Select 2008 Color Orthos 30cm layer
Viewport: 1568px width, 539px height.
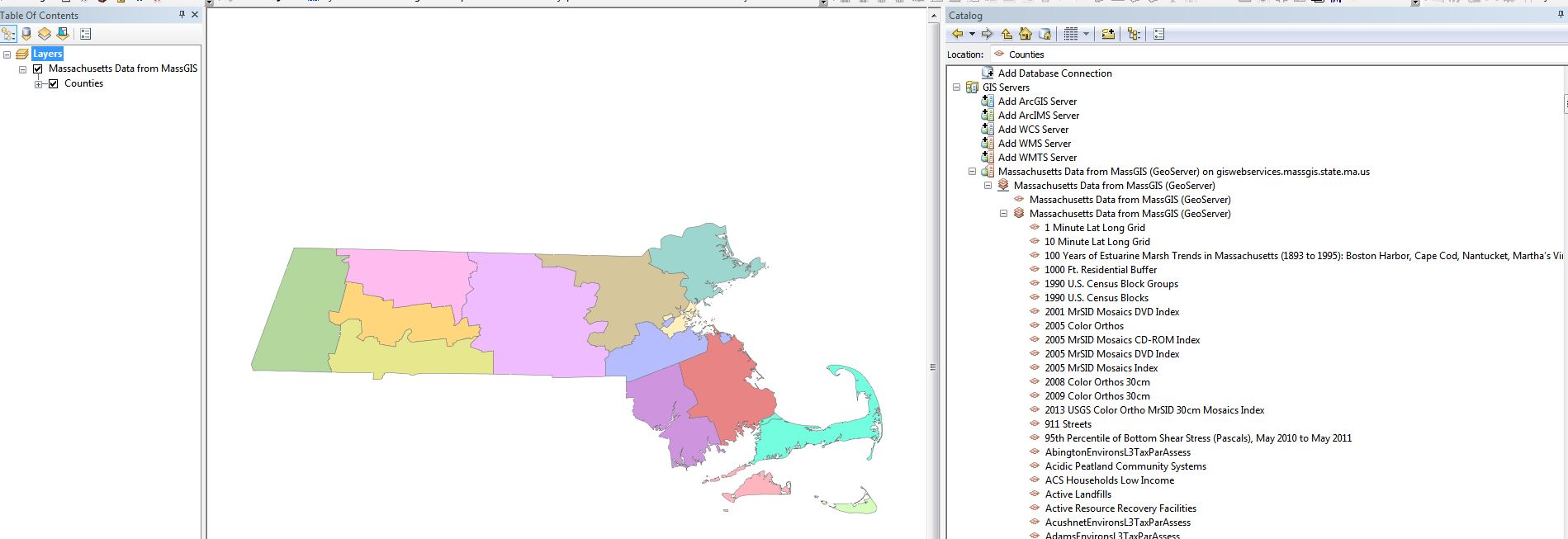pos(1097,382)
